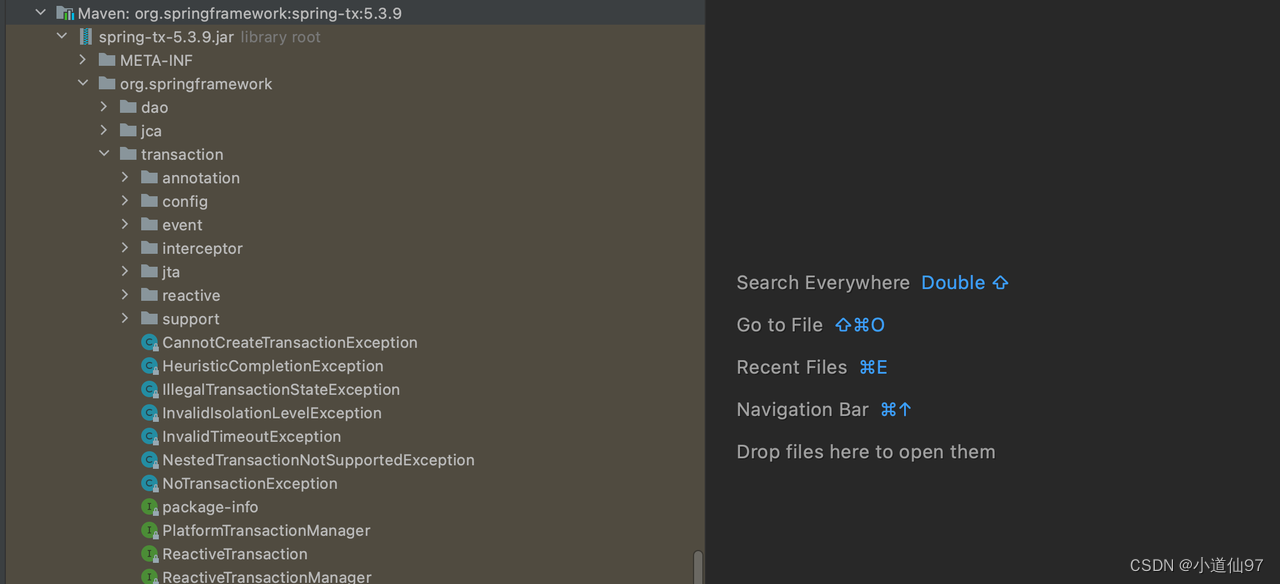
Task: Select InvalidTimeoutException class
Action: point(252,436)
